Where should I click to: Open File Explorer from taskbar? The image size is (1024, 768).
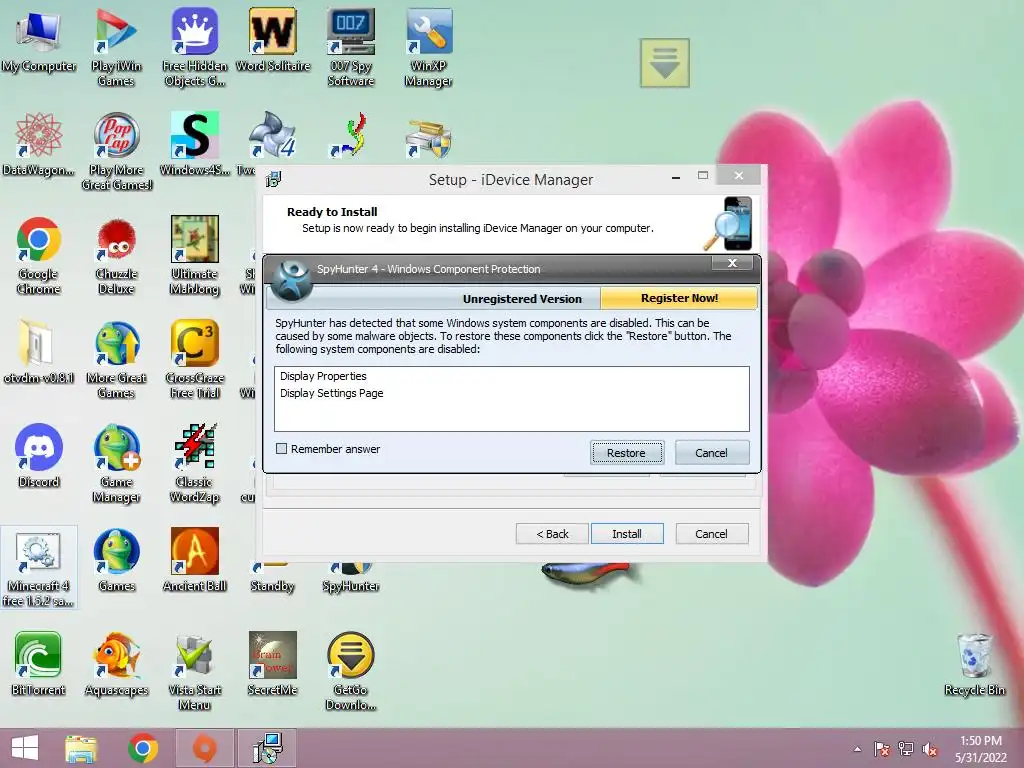(x=81, y=748)
